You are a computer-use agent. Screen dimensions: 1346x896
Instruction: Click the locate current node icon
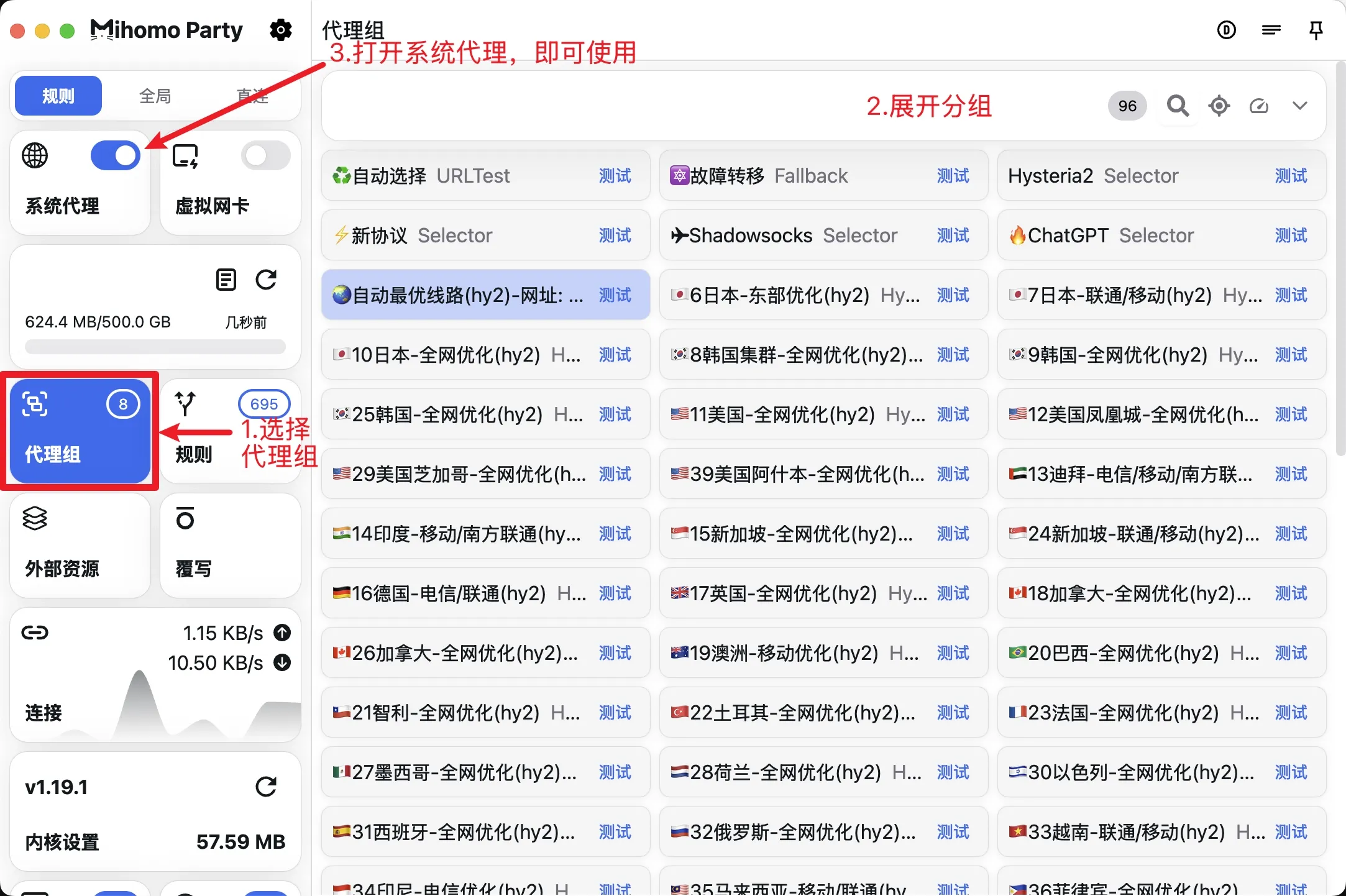pos(1219,106)
